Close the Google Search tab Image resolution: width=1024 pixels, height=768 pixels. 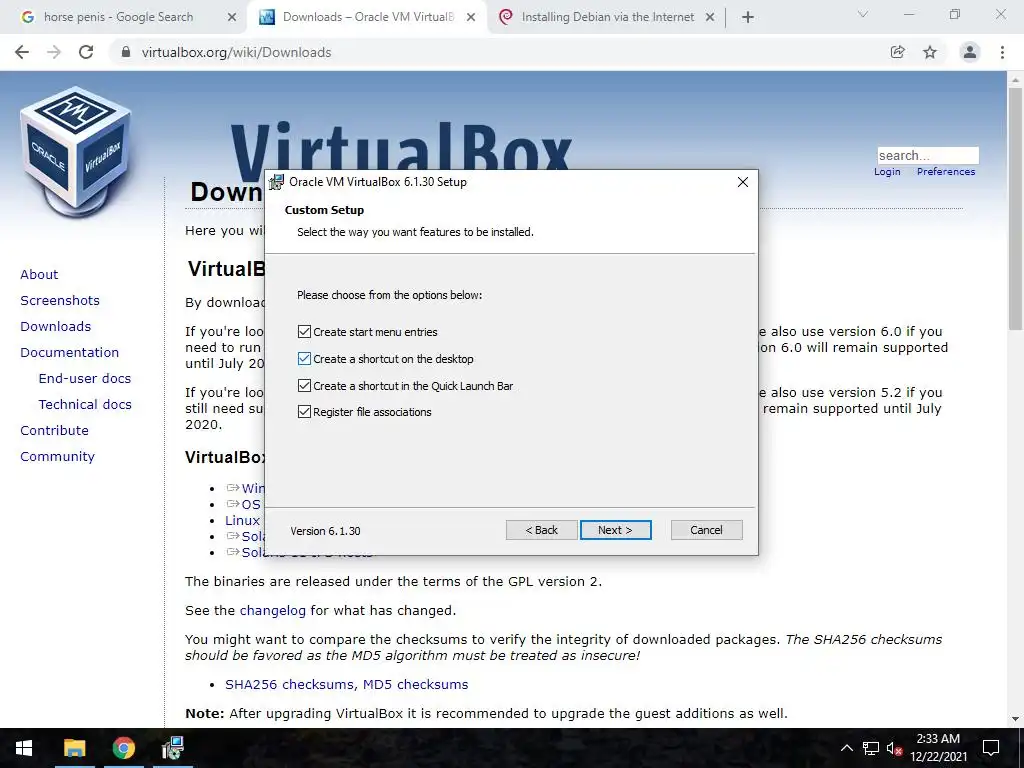coord(232,18)
